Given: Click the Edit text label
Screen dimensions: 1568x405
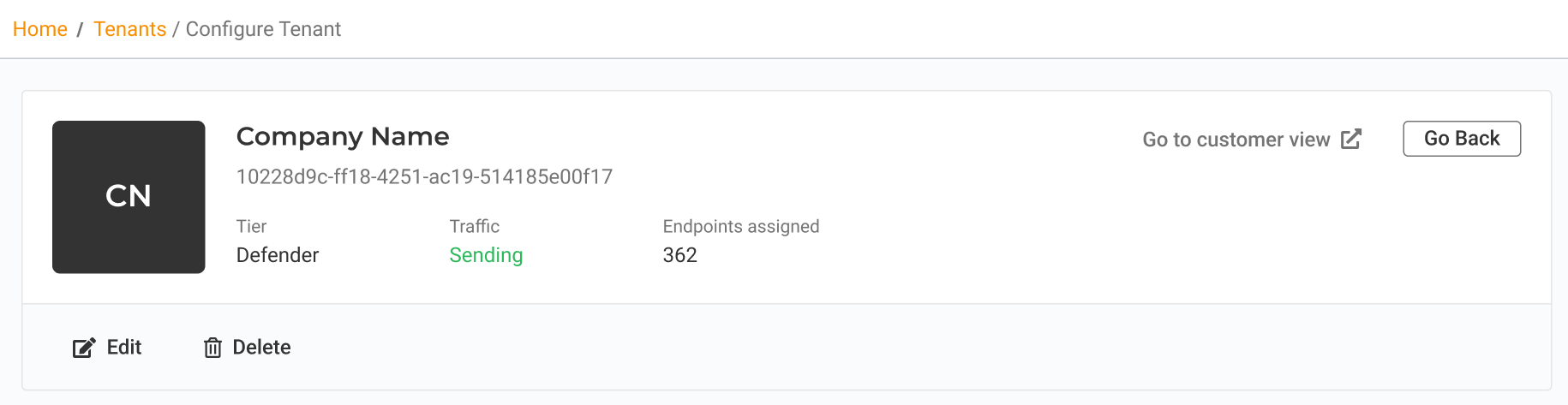Looking at the screenshot, I should pyautogui.click(x=124, y=347).
